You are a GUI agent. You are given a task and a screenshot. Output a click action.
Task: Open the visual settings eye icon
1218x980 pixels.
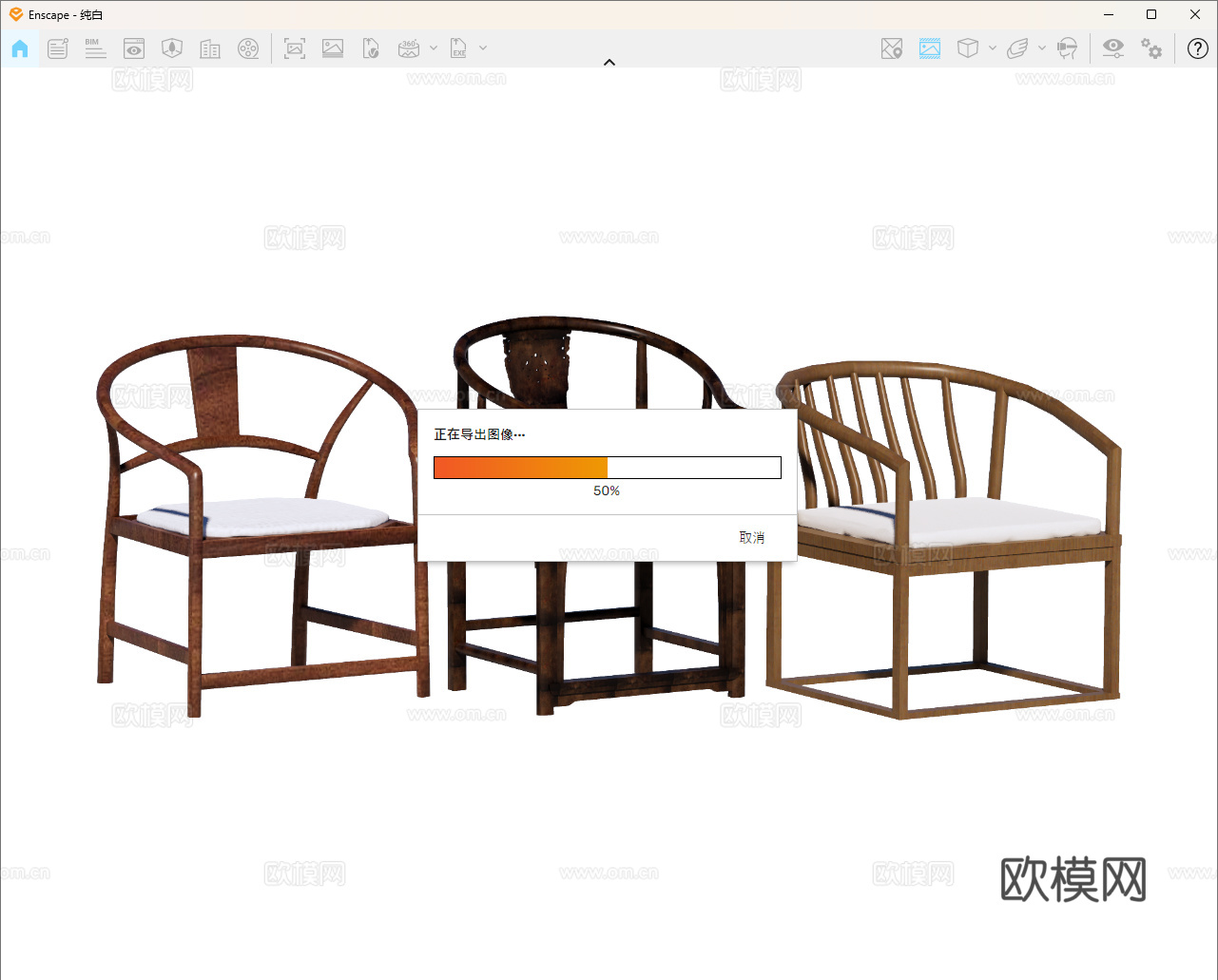coord(1113,48)
